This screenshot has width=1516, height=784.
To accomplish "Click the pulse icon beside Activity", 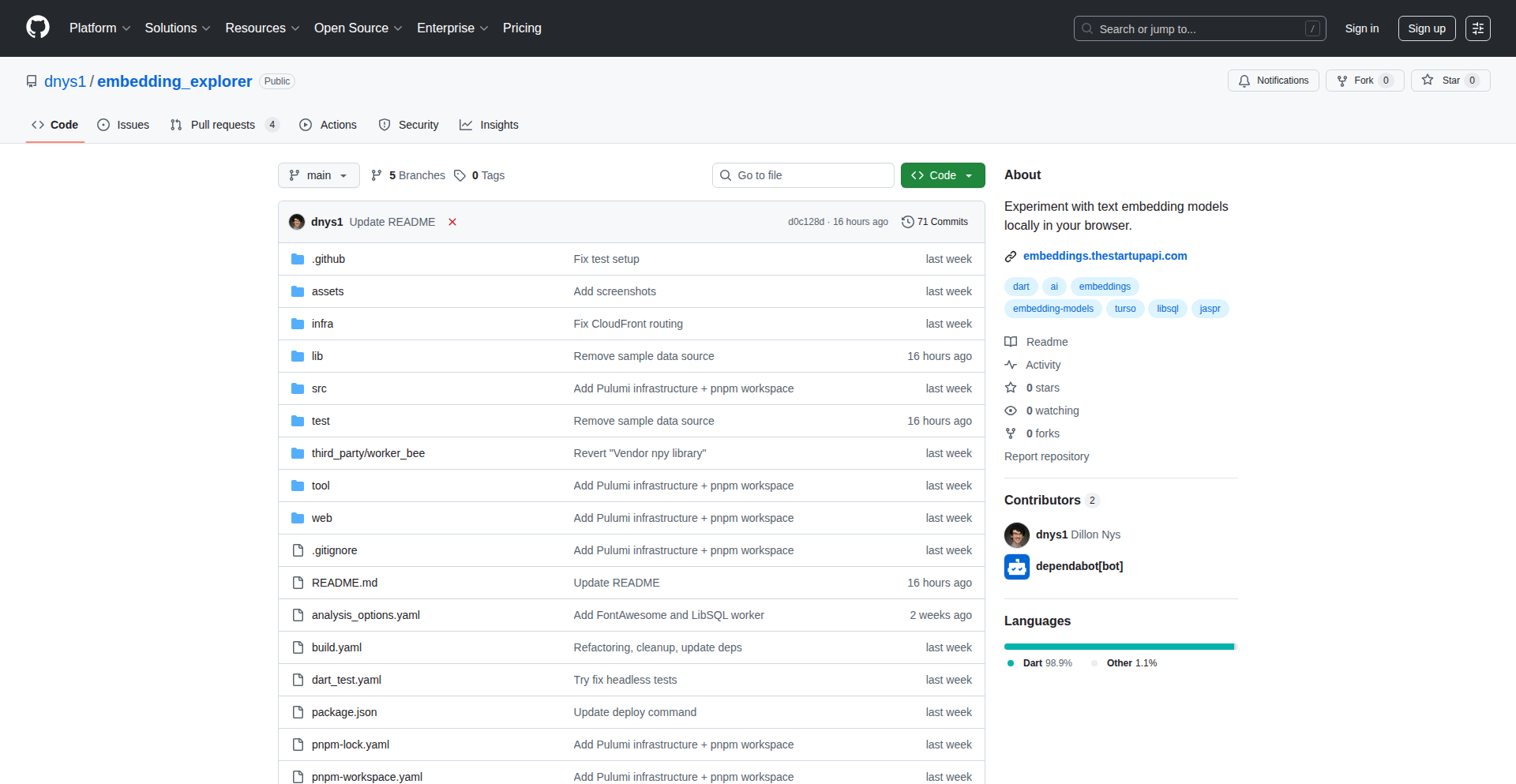I will [1011, 365].
